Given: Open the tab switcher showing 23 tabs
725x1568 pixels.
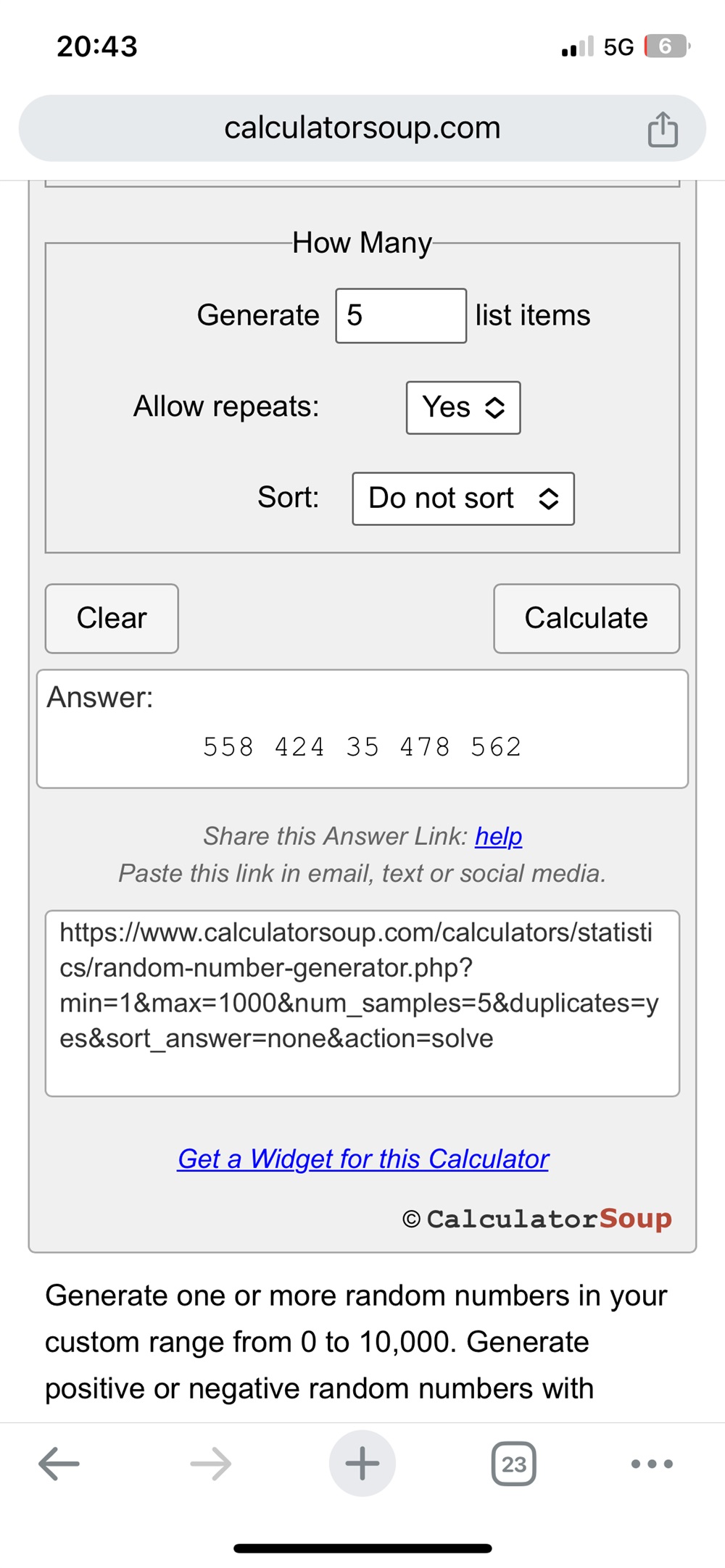Looking at the screenshot, I should tap(513, 1464).
